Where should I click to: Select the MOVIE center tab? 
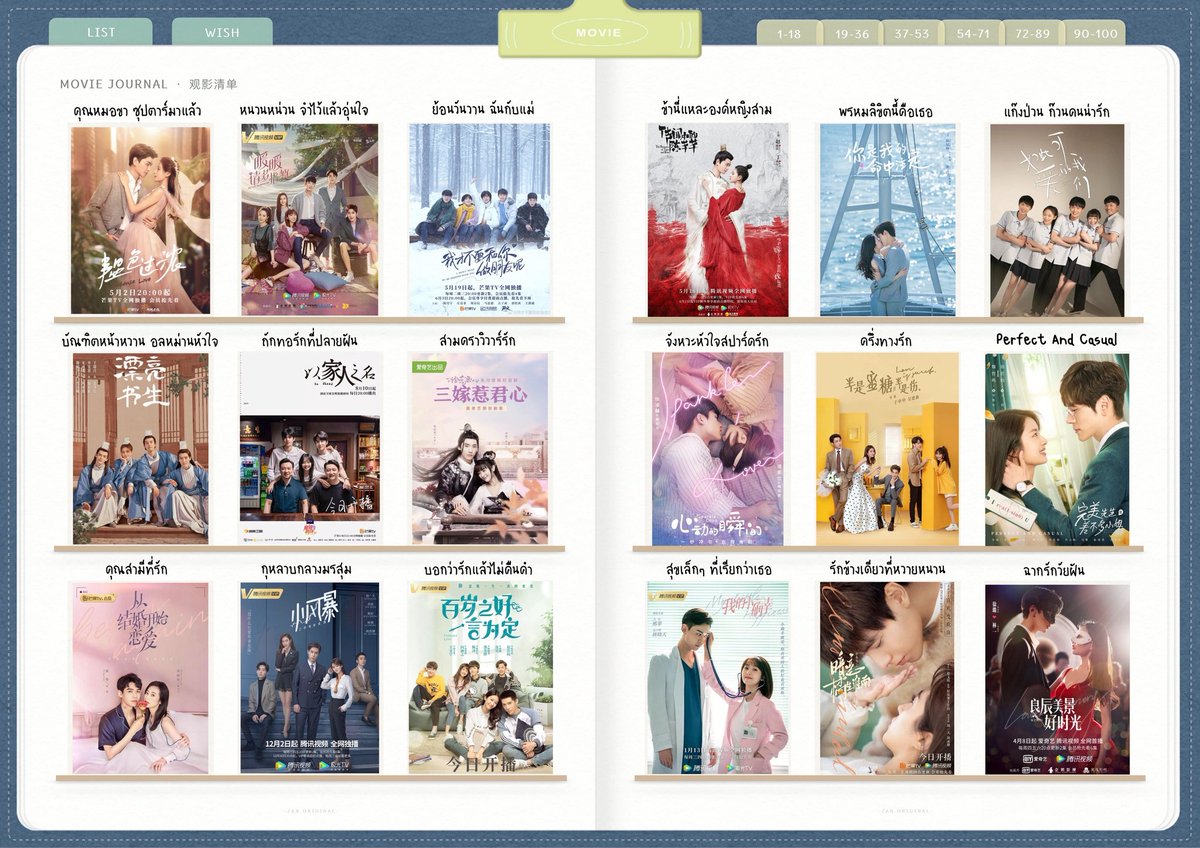coord(599,33)
